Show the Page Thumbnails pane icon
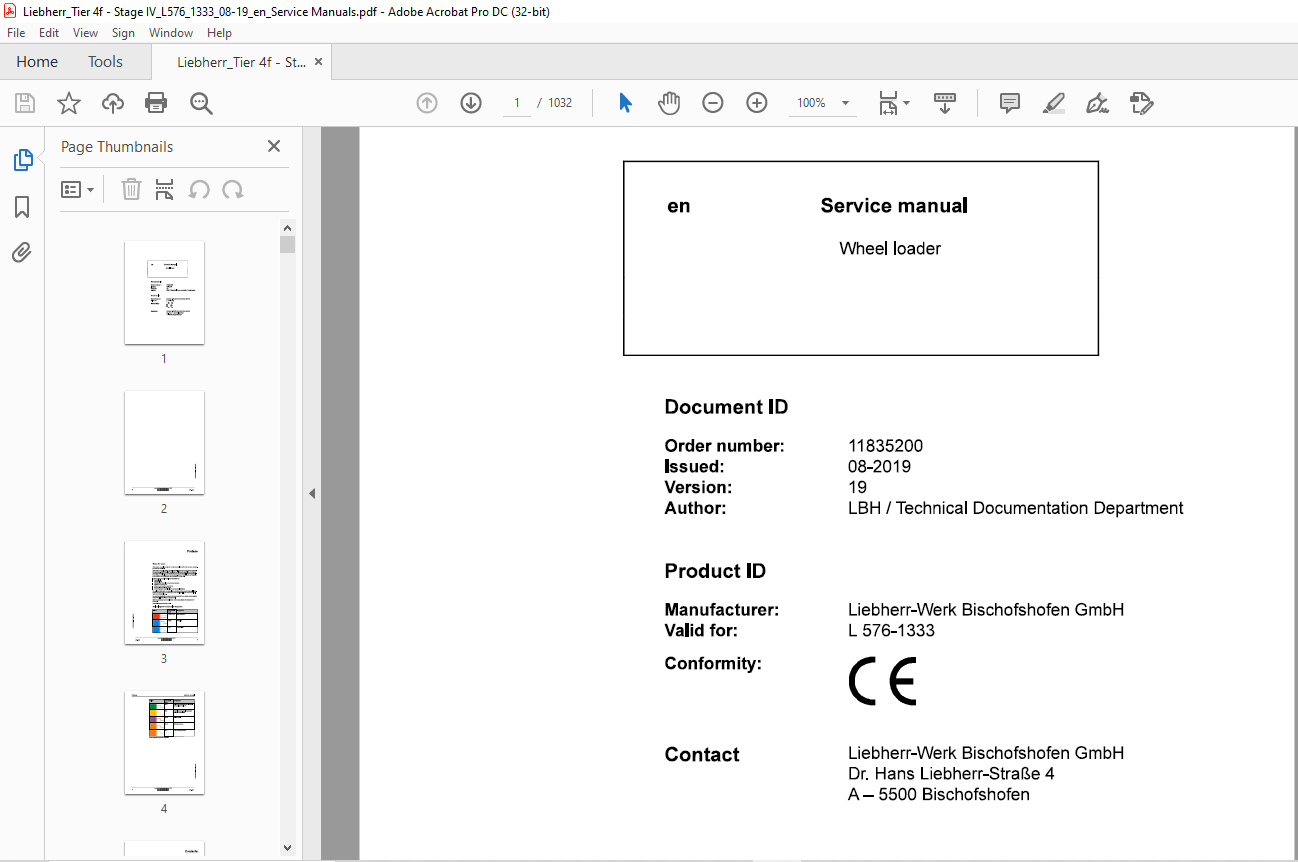 22,160
